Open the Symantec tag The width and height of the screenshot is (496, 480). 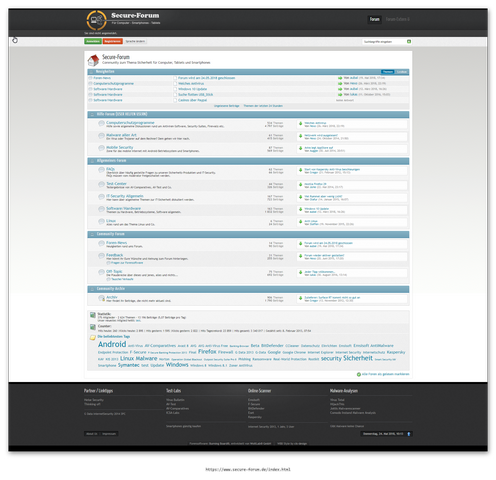[x=129, y=365]
